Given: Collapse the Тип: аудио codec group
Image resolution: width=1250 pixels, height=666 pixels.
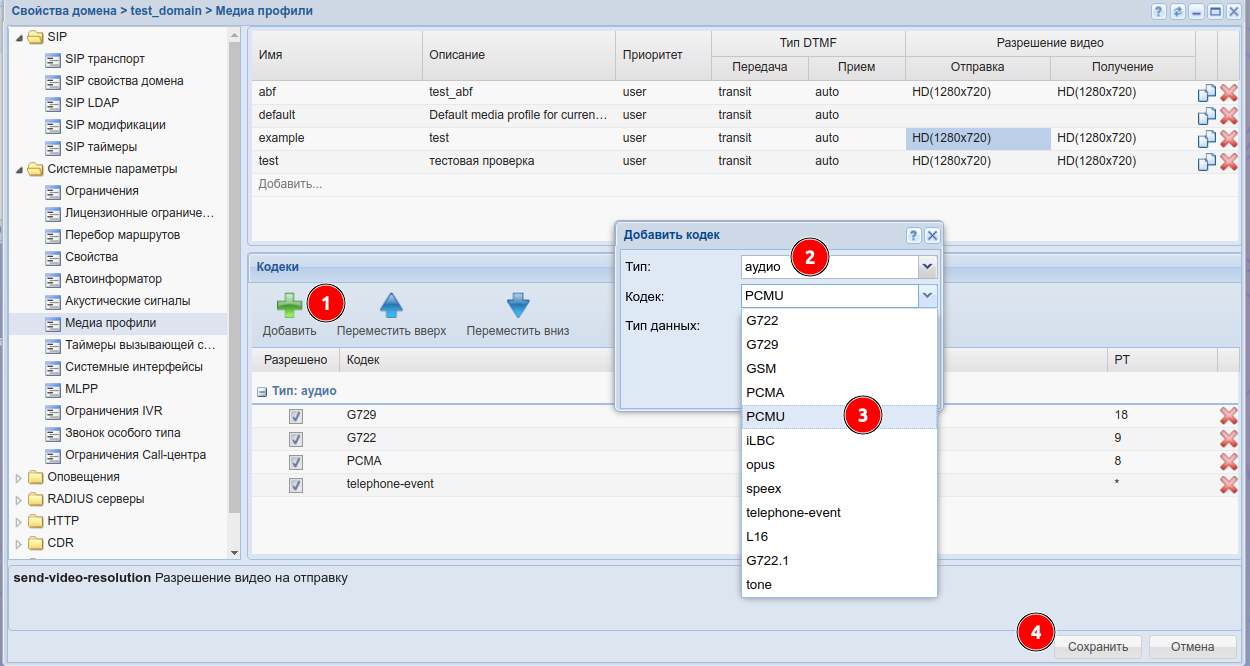Looking at the screenshot, I should pyautogui.click(x=262, y=392).
